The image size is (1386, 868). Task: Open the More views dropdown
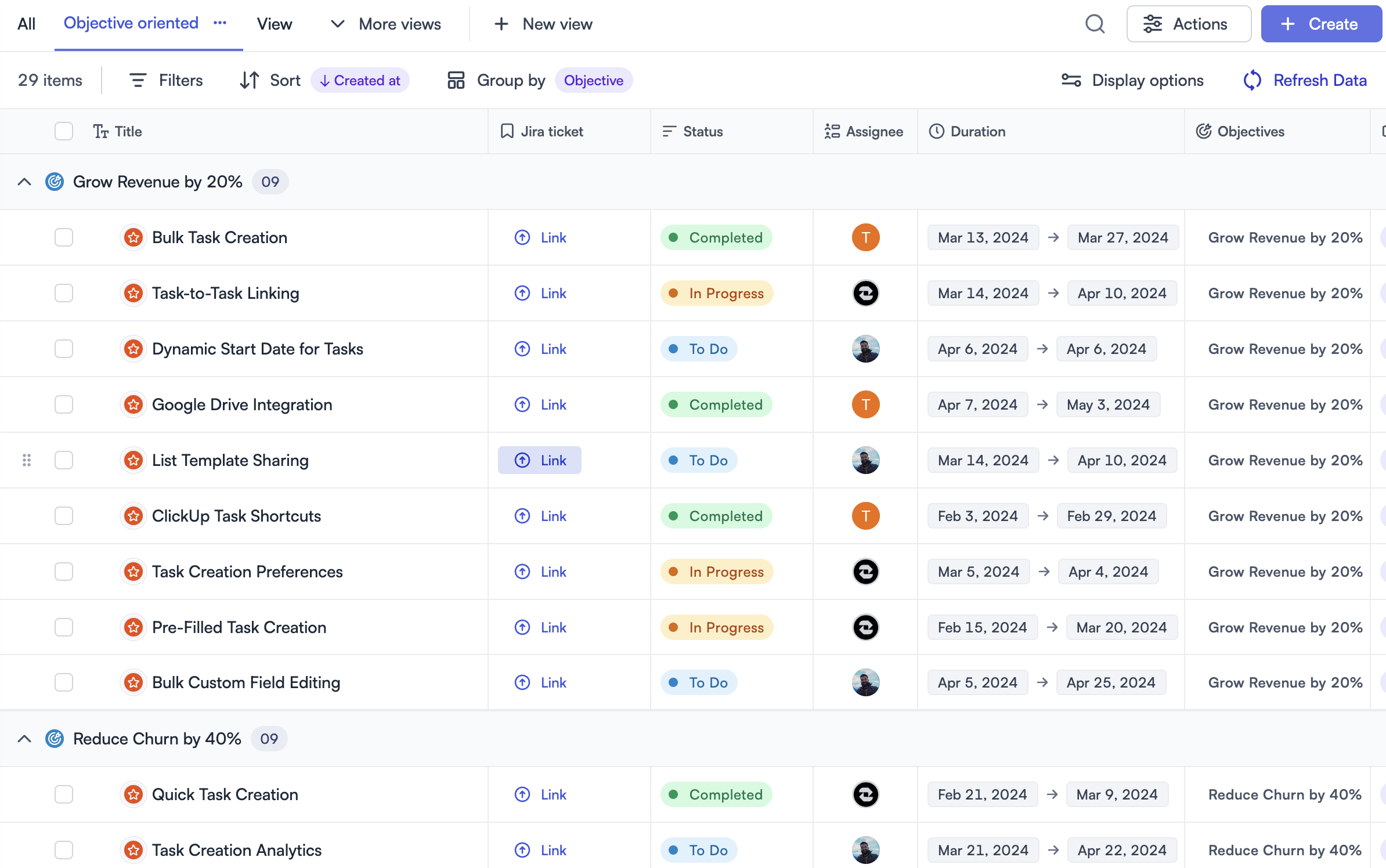tap(386, 24)
